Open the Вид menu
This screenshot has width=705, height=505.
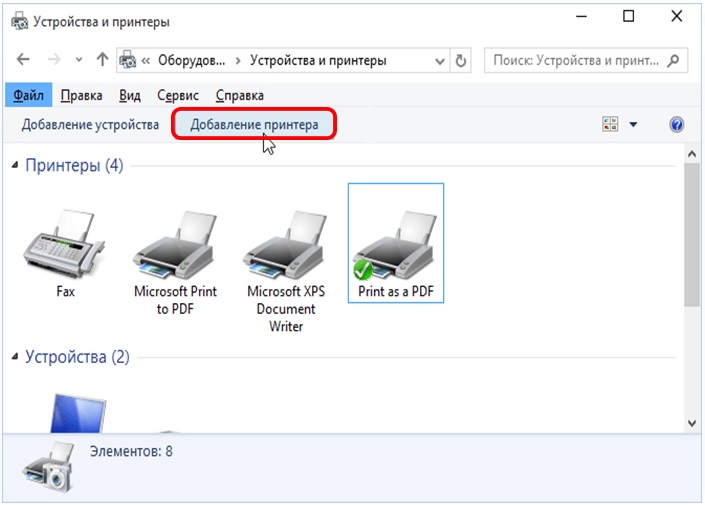click(129, 95)
